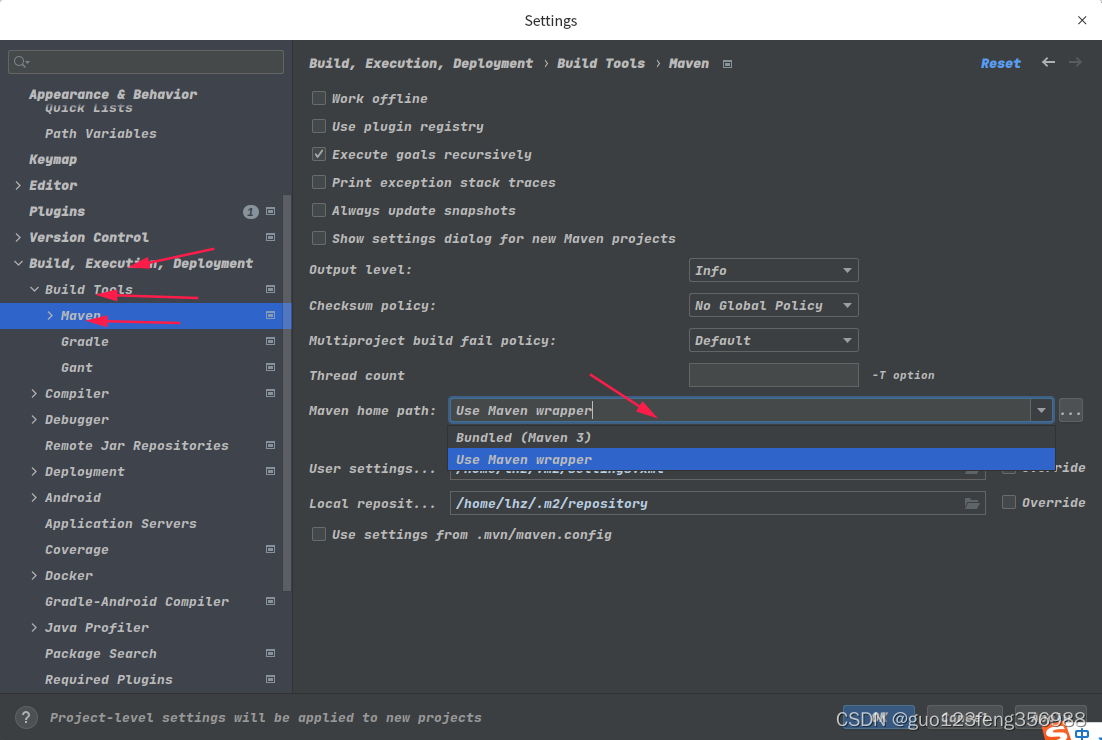Open Path Variables settings page

[x=101, y=133]
